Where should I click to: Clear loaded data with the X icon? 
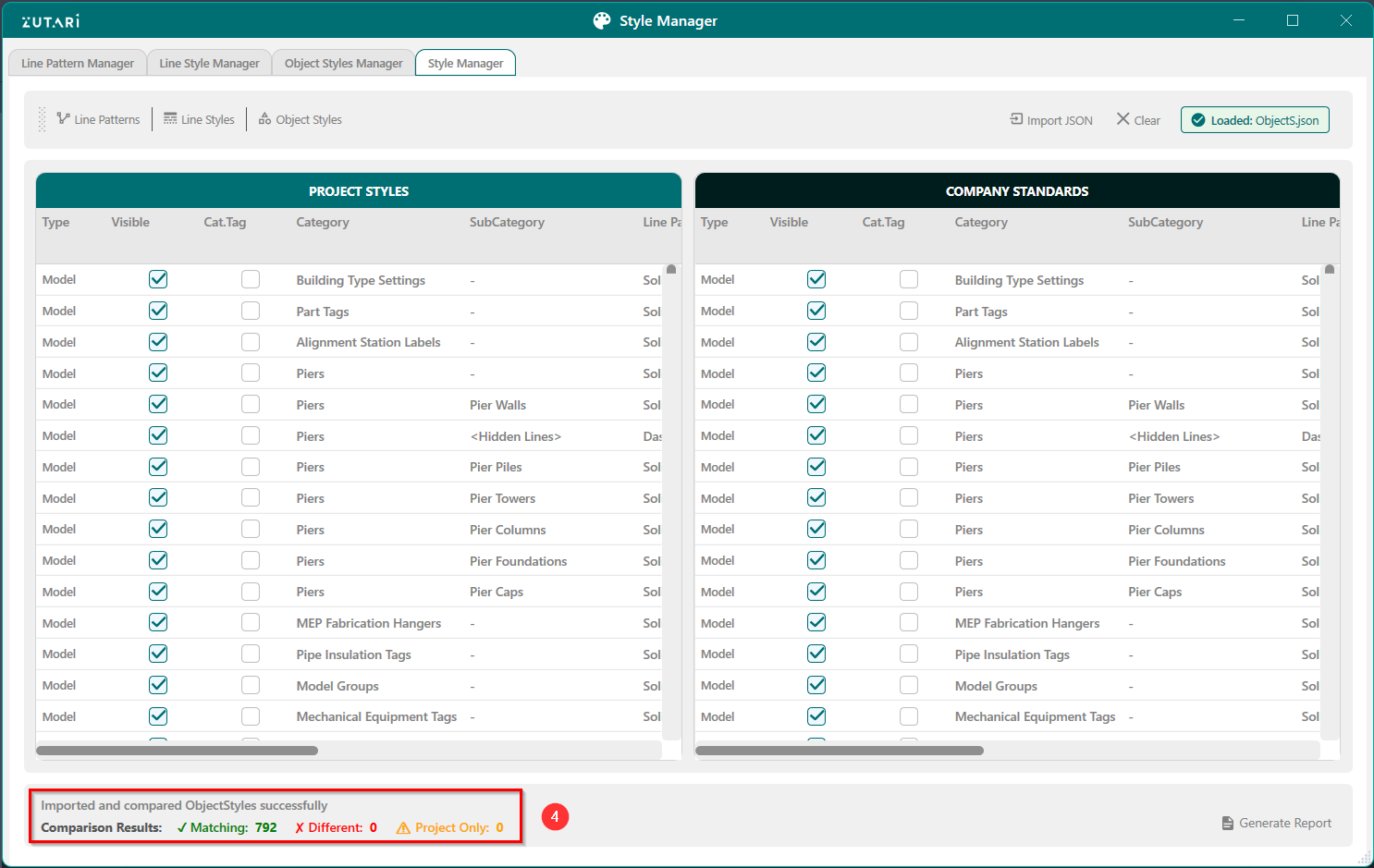pyautogui.click(x=1123, y=119)
